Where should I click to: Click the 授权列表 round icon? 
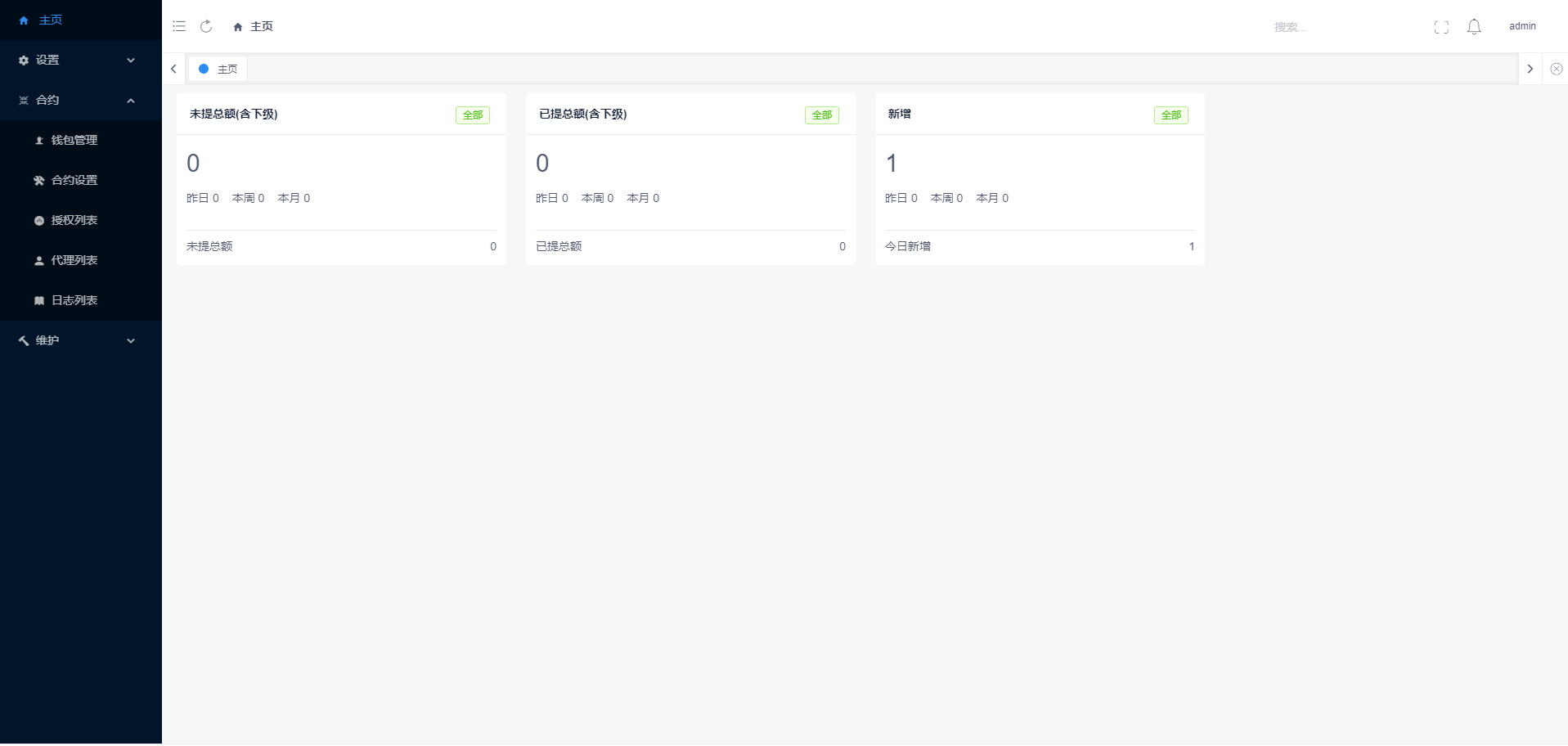(39, 221)
